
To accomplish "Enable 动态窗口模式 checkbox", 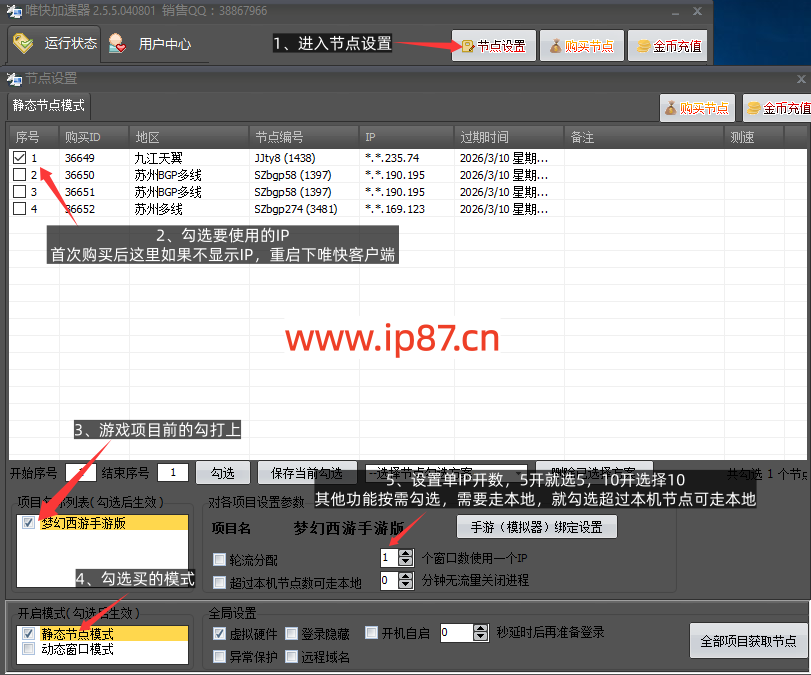I will [x=27, y=649].
